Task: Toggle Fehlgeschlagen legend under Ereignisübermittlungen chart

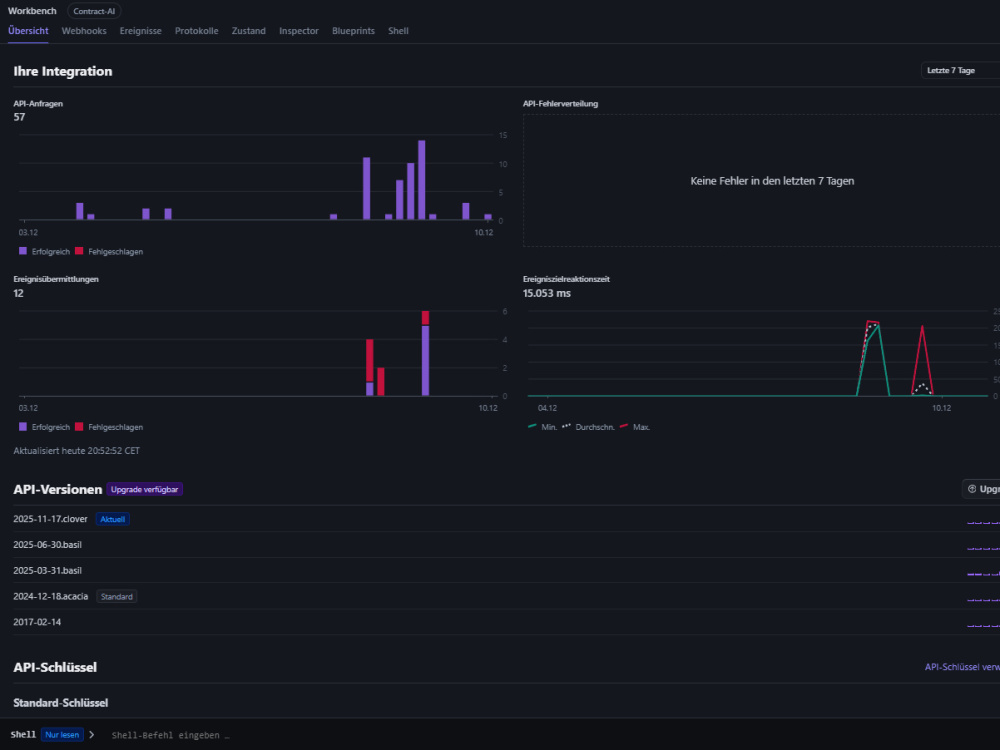Action: tap(109, 427)
